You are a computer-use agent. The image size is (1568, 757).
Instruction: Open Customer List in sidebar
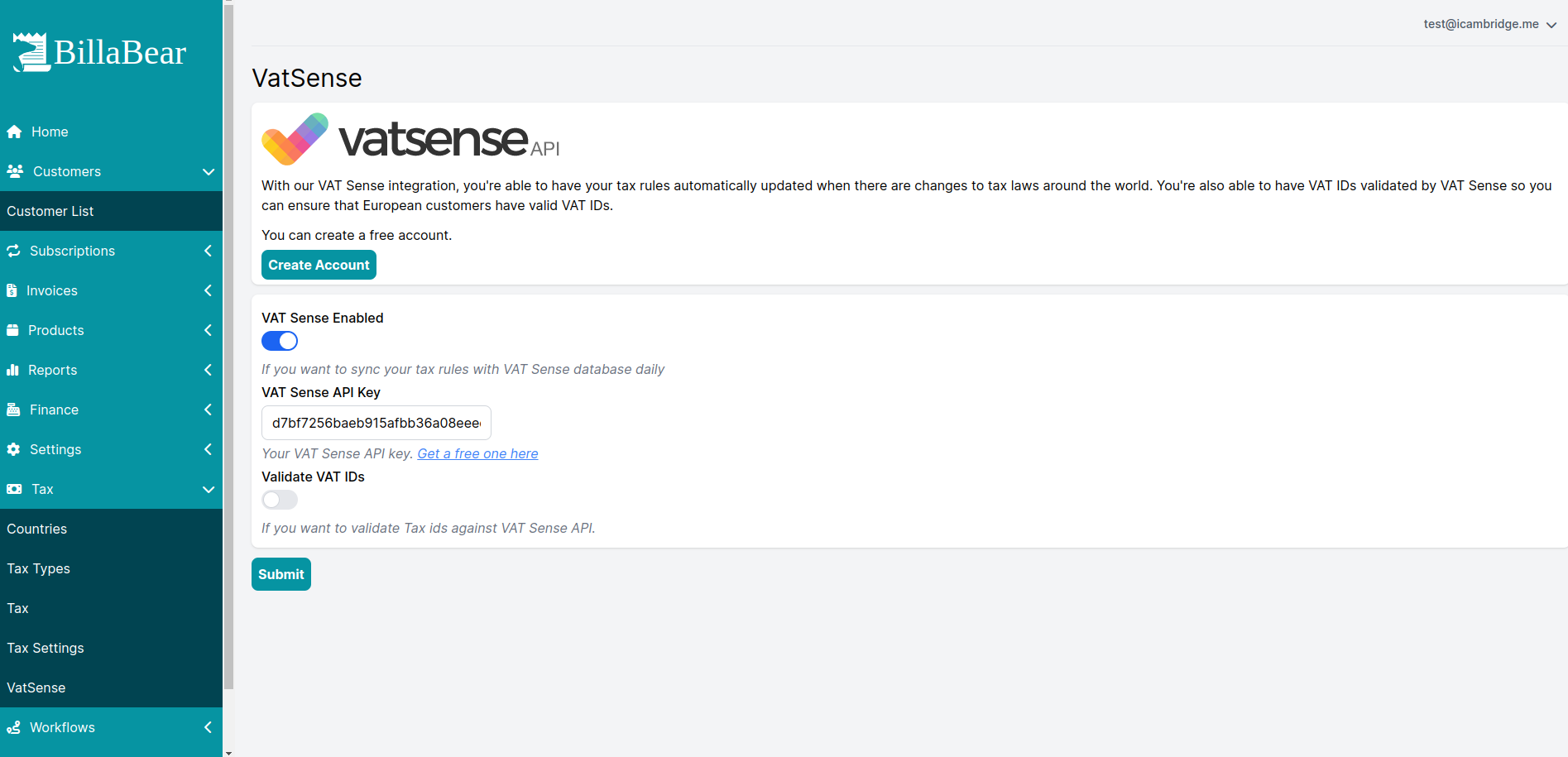coord(111,211)
